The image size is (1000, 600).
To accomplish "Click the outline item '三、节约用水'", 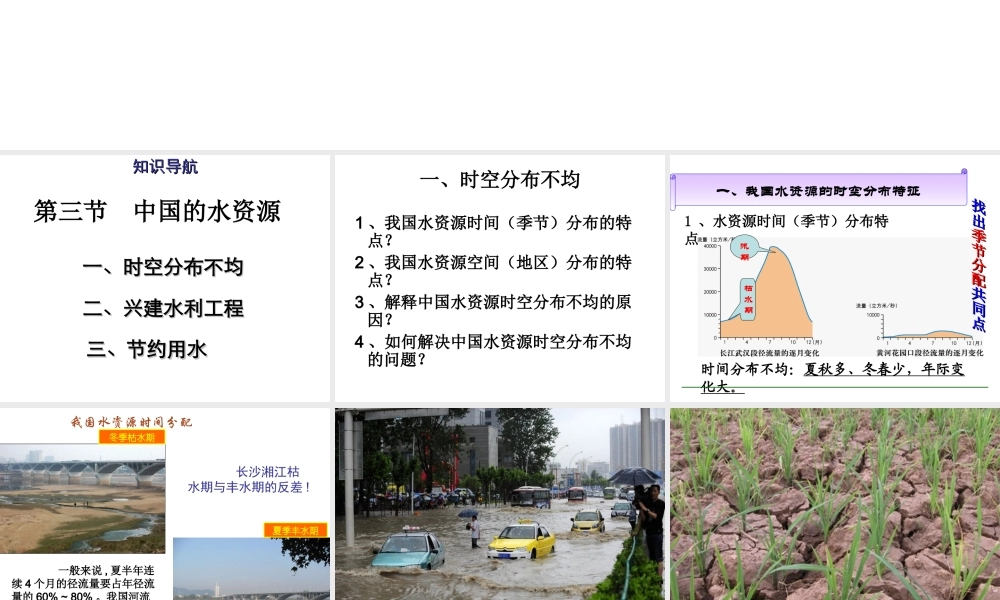I will tap(147, 349).
